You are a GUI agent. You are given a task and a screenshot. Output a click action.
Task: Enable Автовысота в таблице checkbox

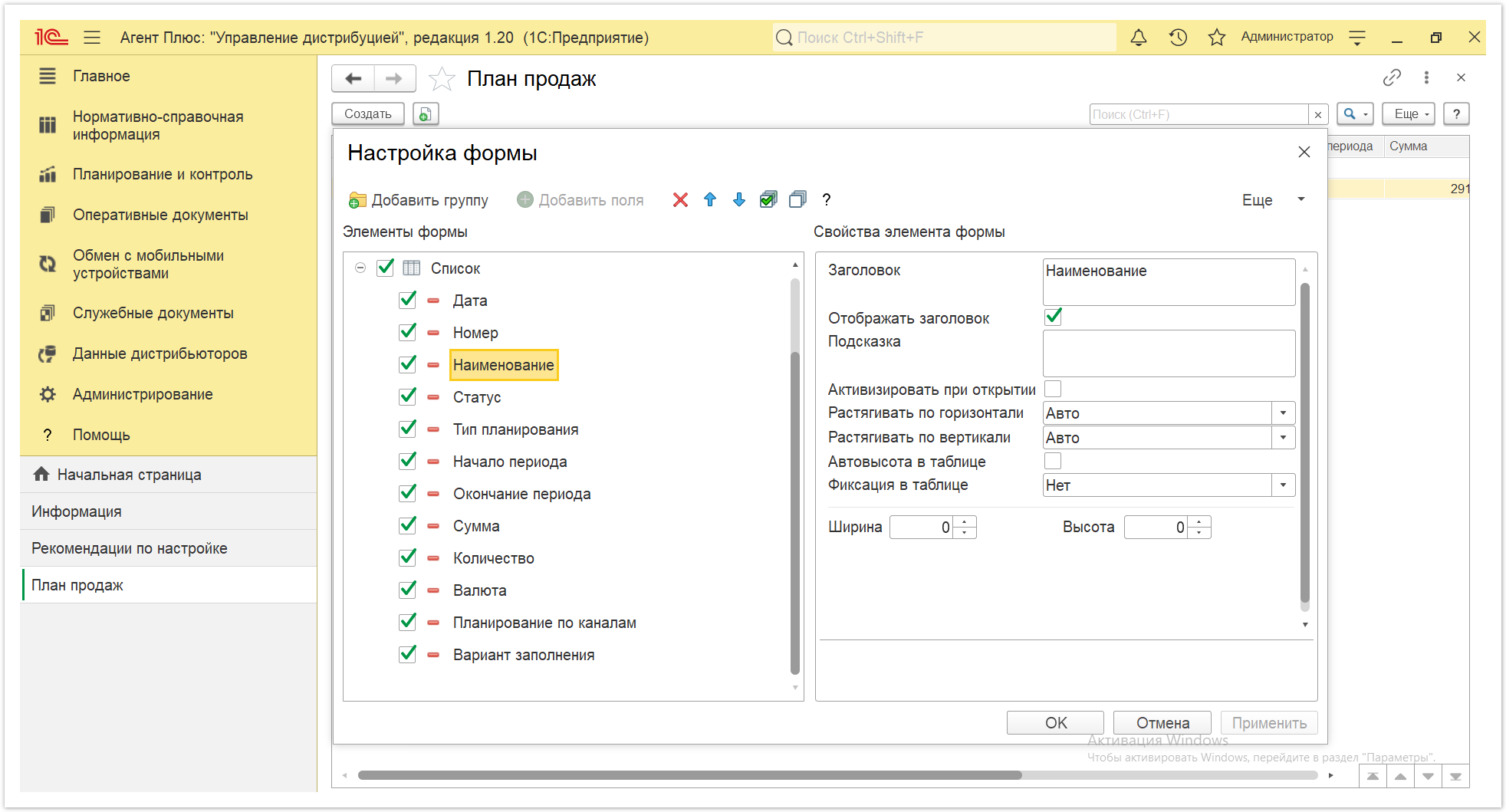click(x=1054, y=461)
